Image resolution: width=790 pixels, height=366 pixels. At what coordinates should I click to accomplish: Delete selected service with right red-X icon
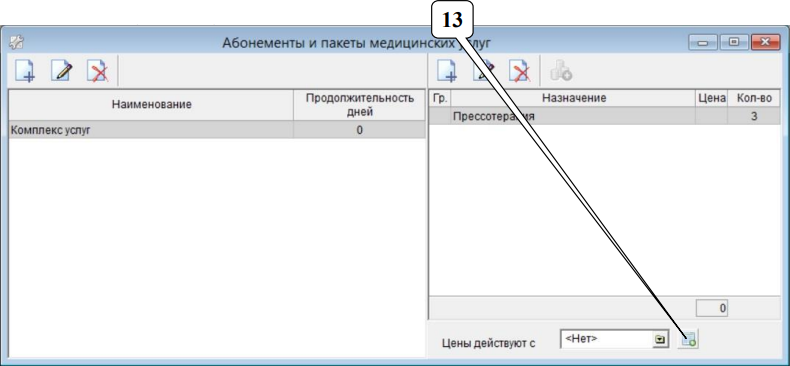coord(519,71)
